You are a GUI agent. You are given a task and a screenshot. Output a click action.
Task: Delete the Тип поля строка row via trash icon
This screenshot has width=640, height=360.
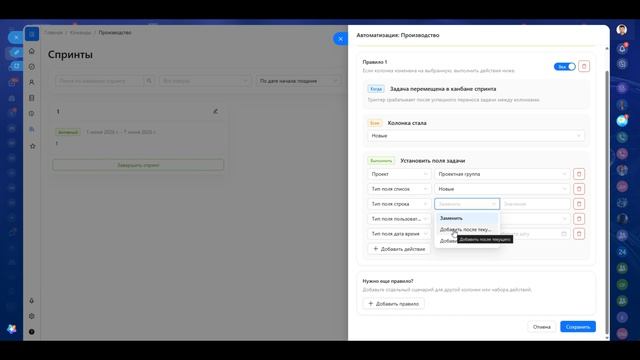(579, 204)
